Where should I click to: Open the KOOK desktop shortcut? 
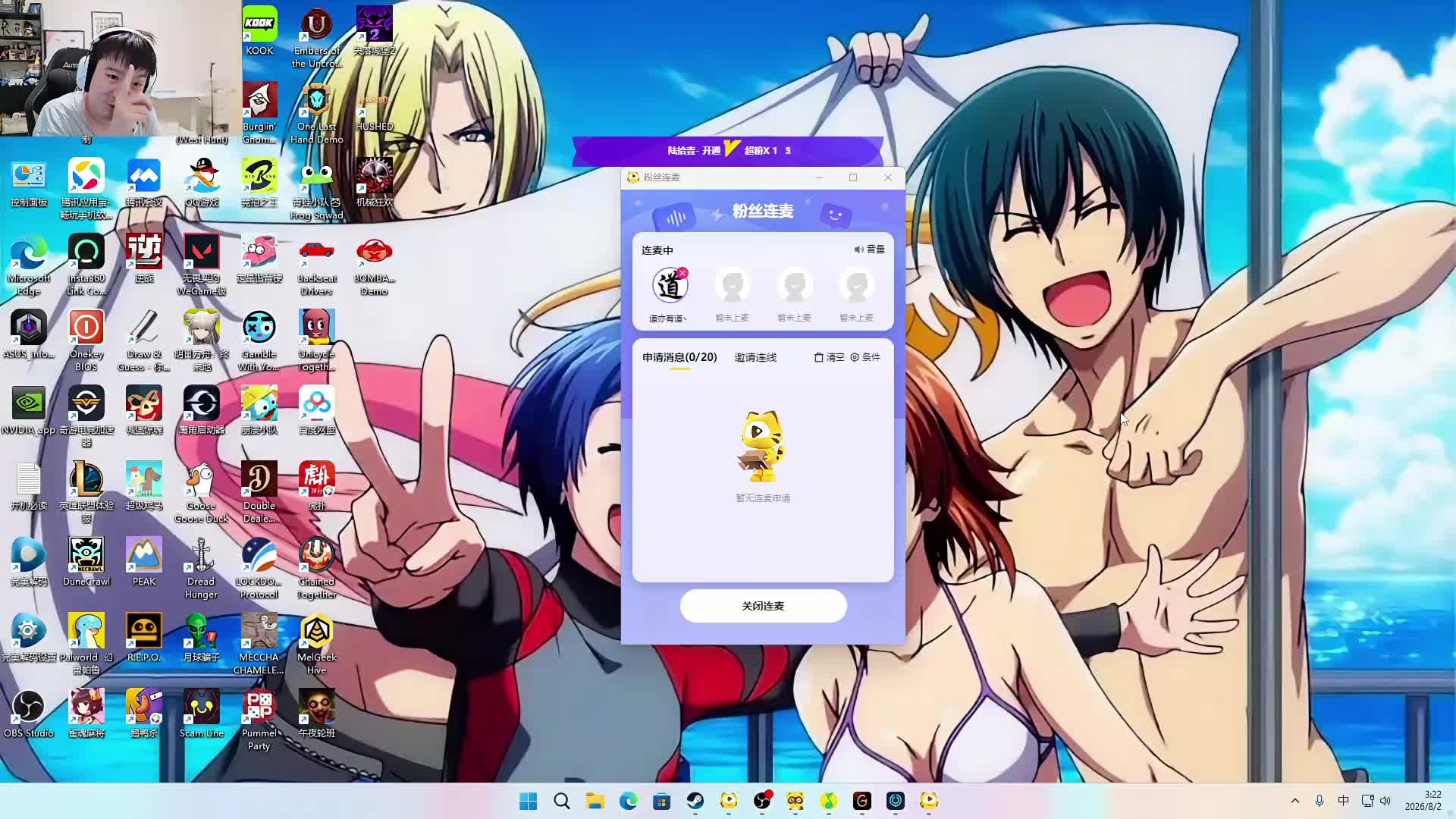(259, 30)
